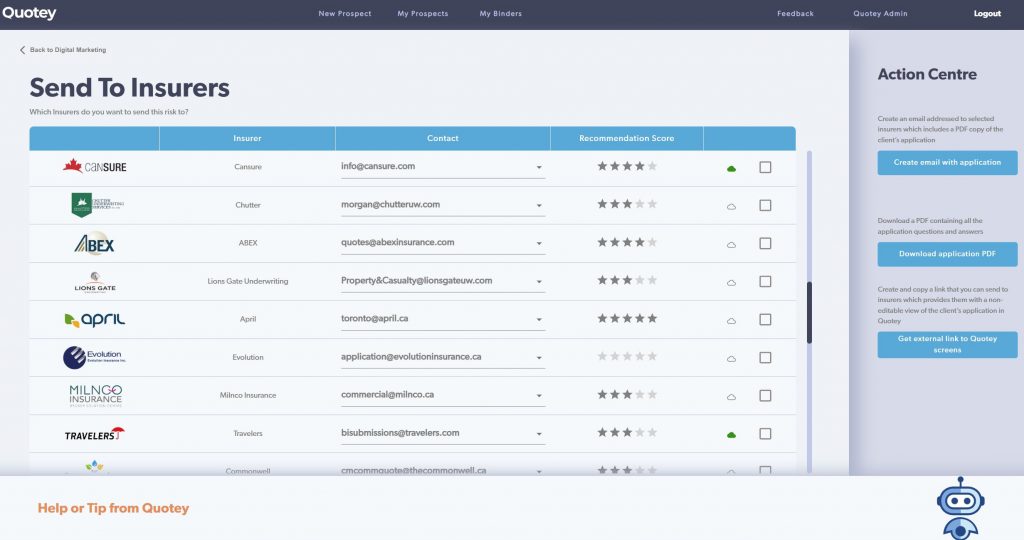Image resolution: width=1024 pixels, height=540 pixels.
Task: Tick the Travelers checkbox
Action: [x=765, y=434]
